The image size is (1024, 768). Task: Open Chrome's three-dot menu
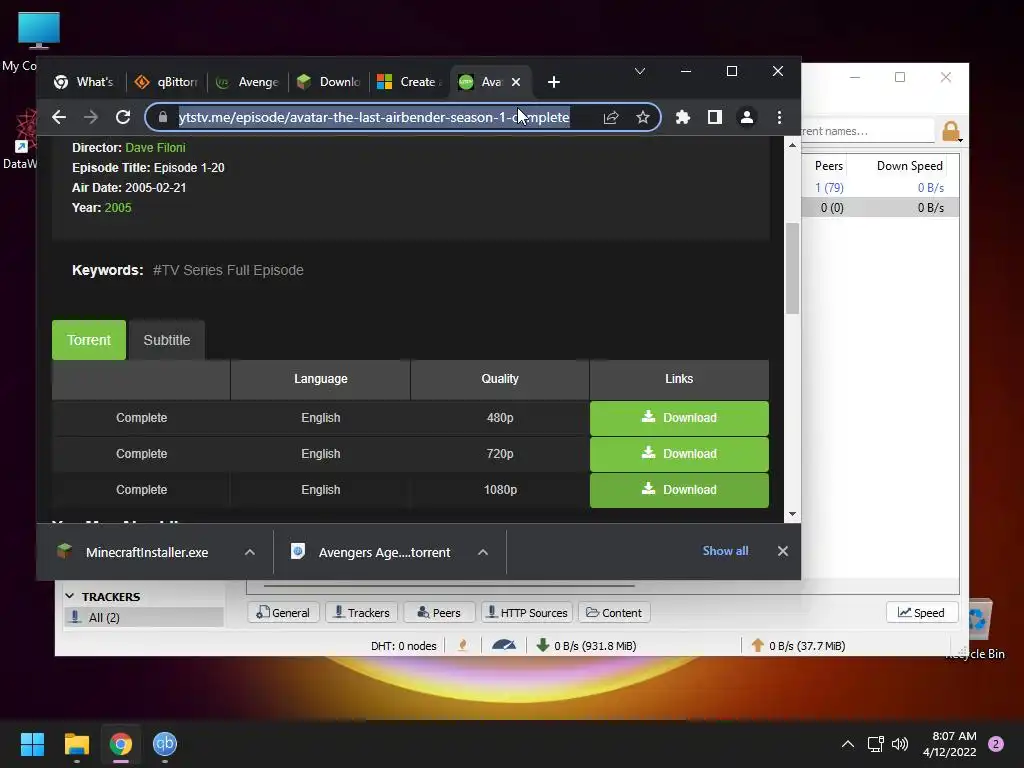click(x=779, y=118)
